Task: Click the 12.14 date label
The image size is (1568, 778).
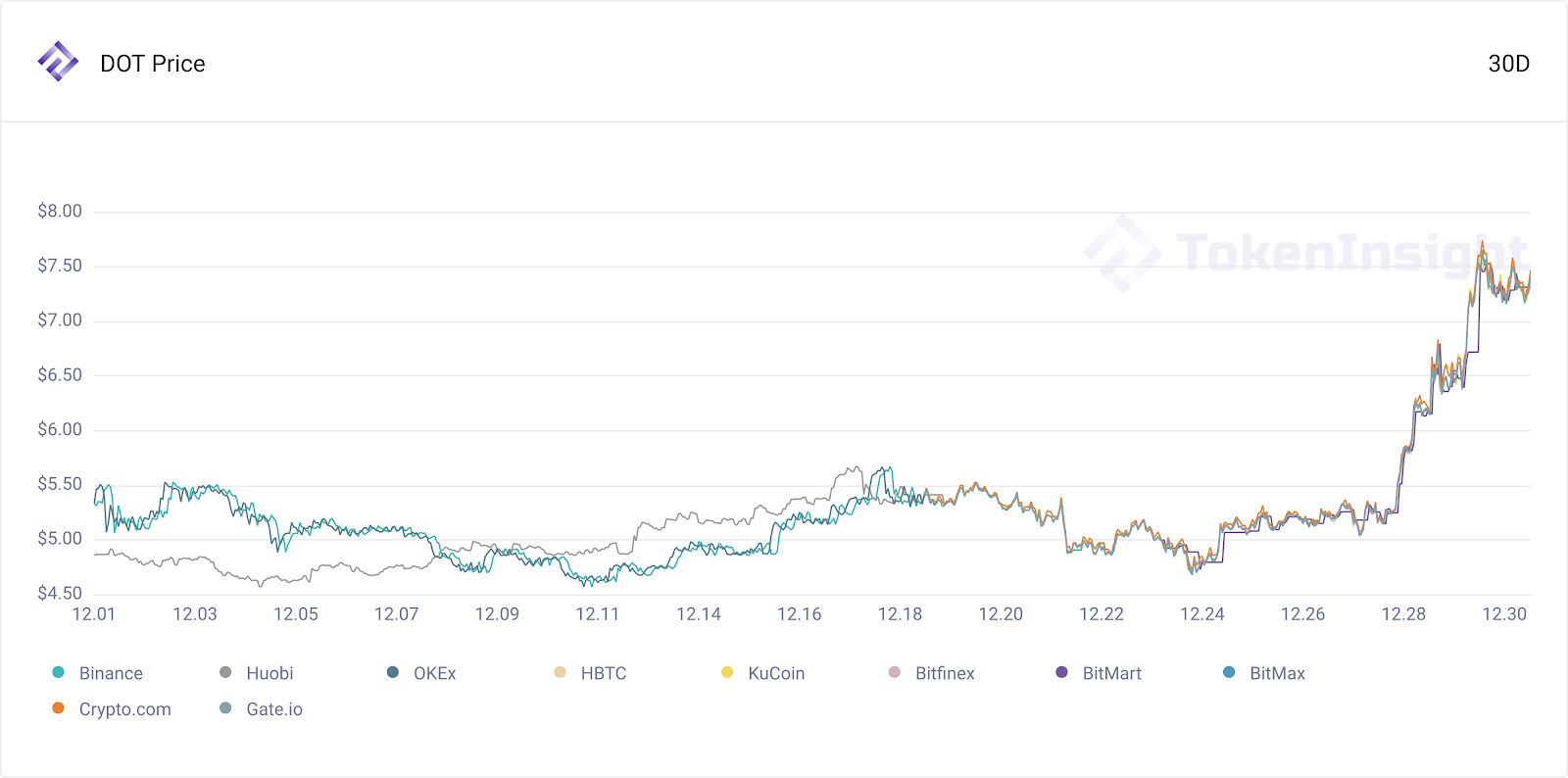Action: 699,614
